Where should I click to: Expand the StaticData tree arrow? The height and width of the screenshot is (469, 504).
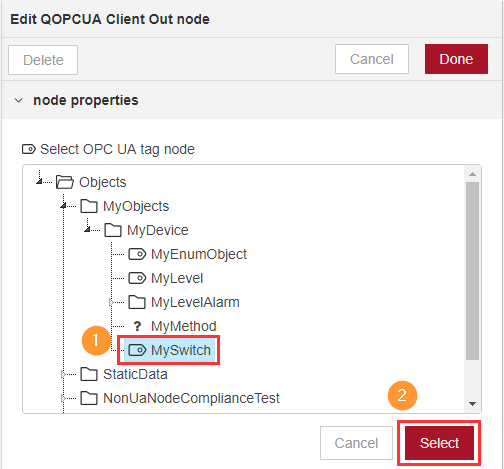63,375
